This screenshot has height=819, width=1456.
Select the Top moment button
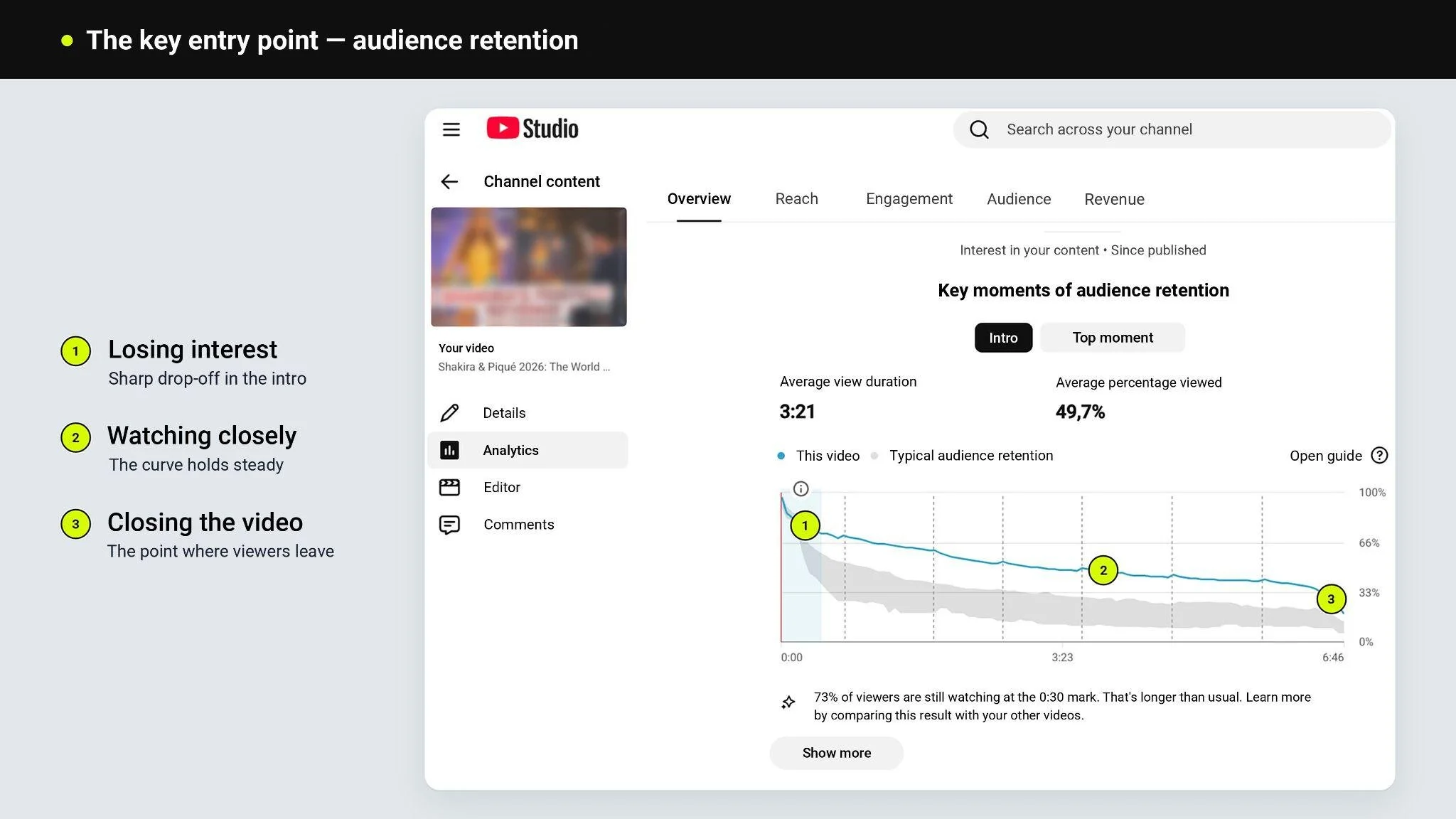[1113, 338]
